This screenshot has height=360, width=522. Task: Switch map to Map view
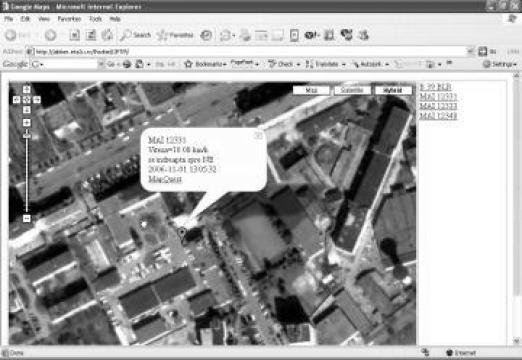click(311, 90)
